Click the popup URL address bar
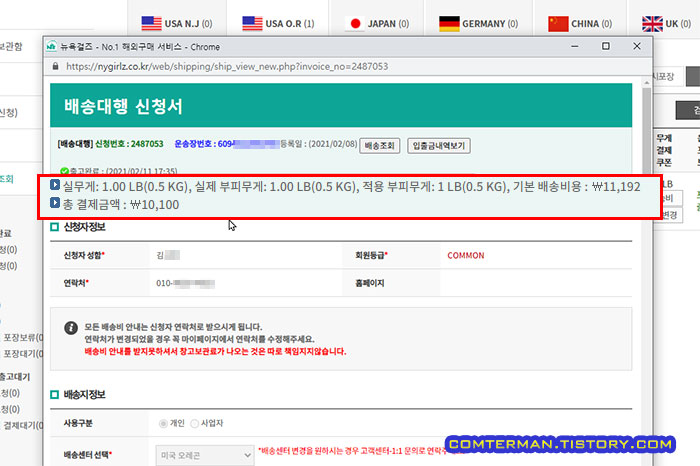This screenshot has width=700, height=466. (227, 67)
